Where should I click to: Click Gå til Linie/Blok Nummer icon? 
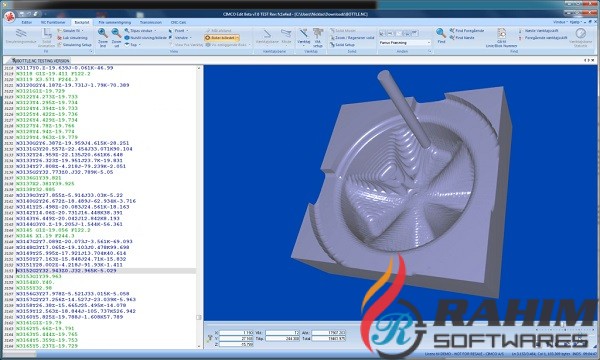coord(502,33)
